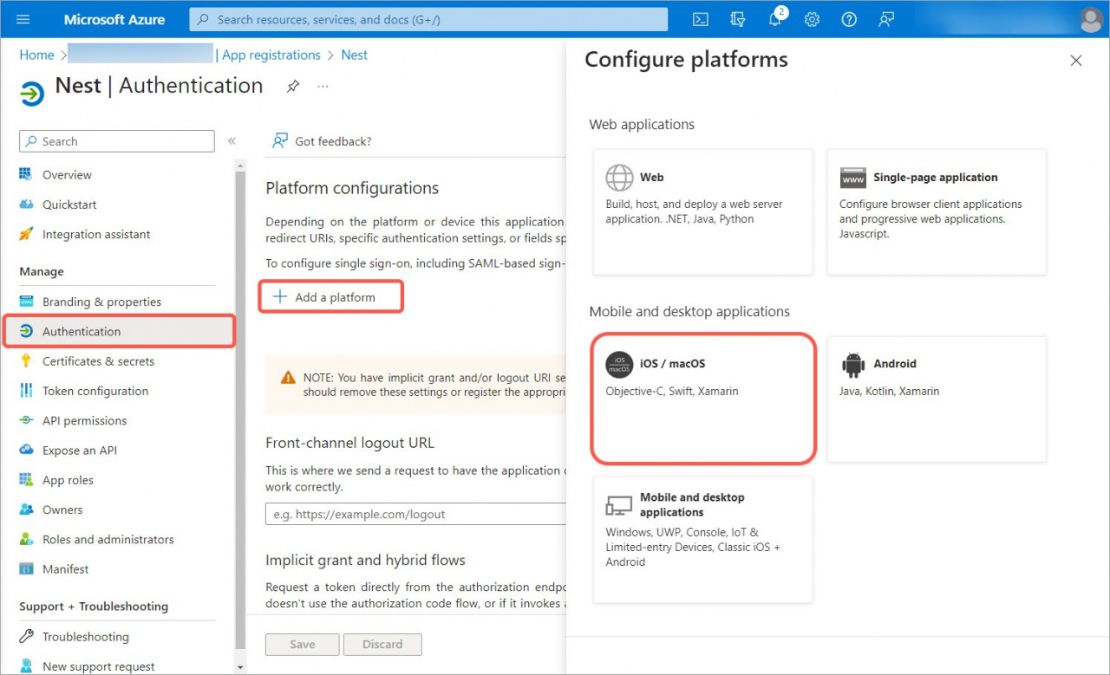Select Authentication in the left menu
Image resolution: width=1110 pixels, height=675 pixels.
pos(119,331)
